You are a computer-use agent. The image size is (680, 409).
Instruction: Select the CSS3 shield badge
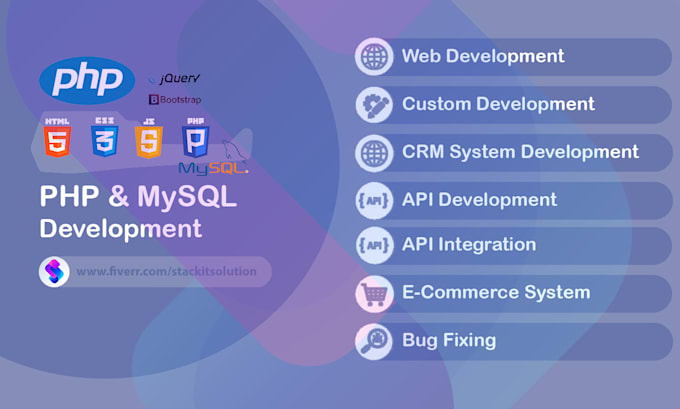[x=105, y=137]
